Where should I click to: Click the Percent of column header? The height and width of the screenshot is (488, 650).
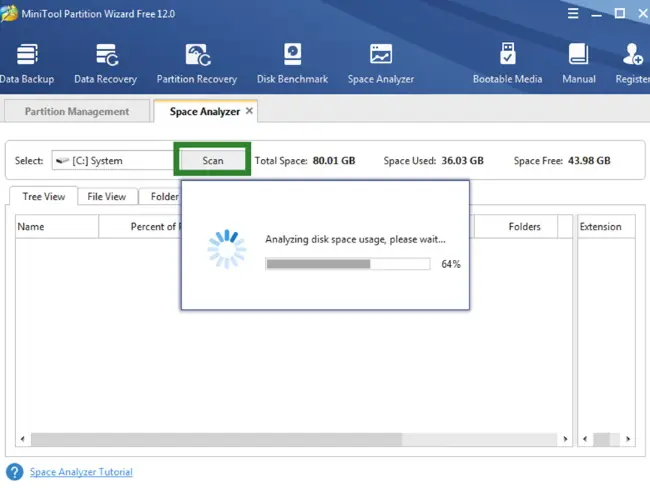point(140,226)
